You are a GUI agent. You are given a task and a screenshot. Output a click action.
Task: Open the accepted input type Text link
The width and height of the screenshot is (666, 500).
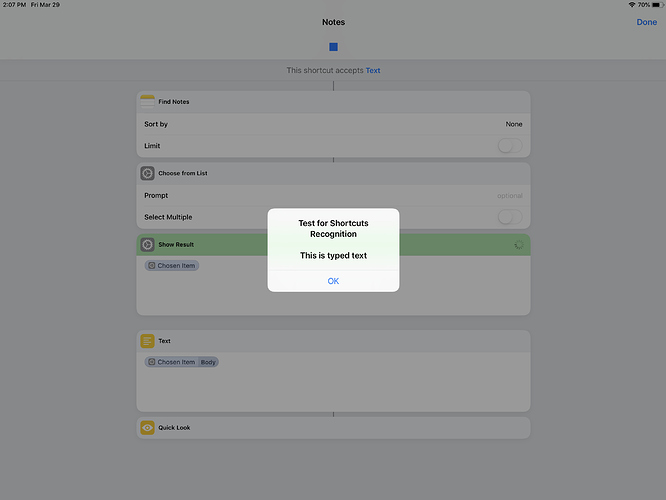coord(373,71)
